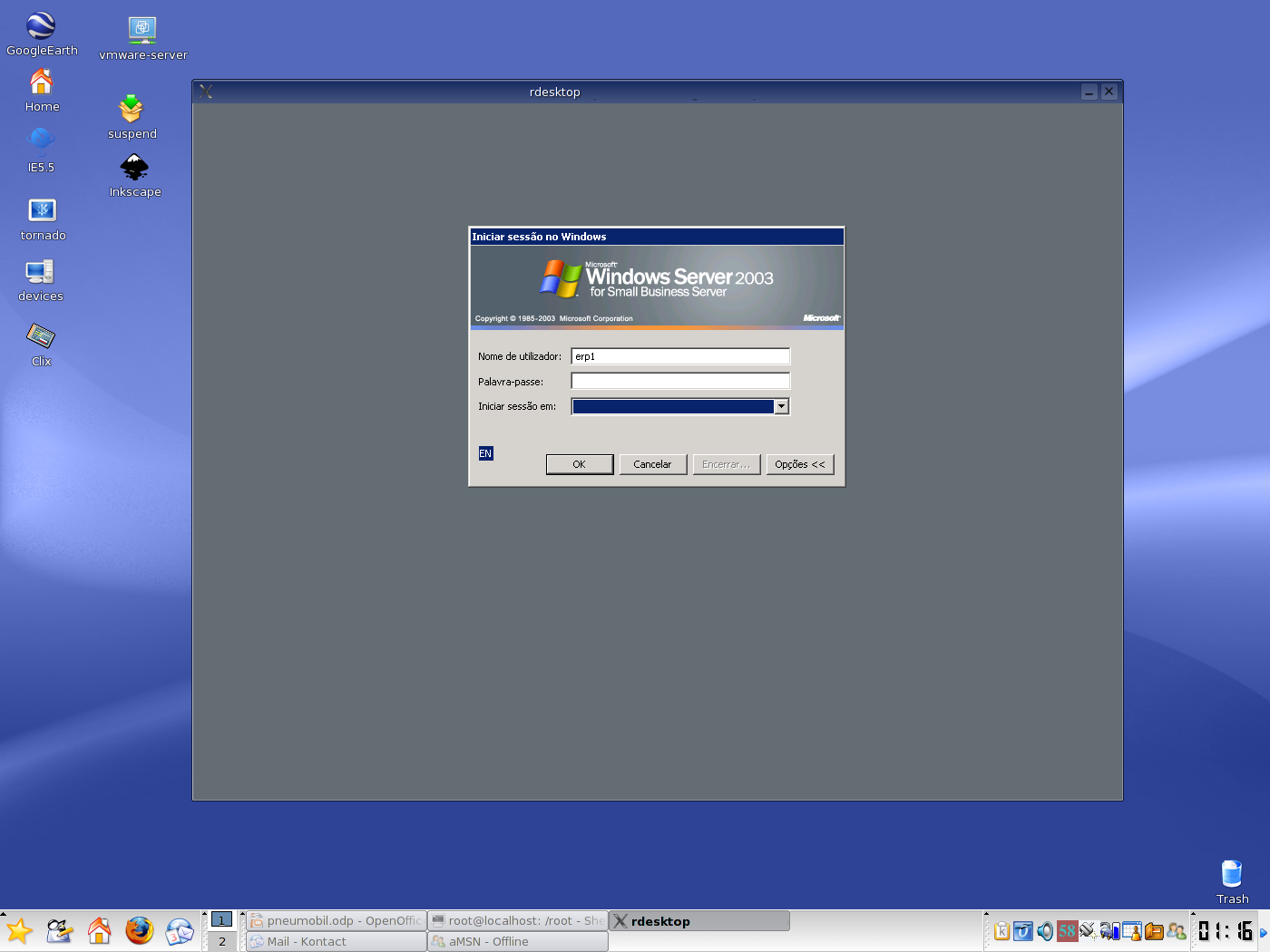The image size is (1270, 952).
Task: Focus the Palavra-passe password field
Action: point(680,382)
